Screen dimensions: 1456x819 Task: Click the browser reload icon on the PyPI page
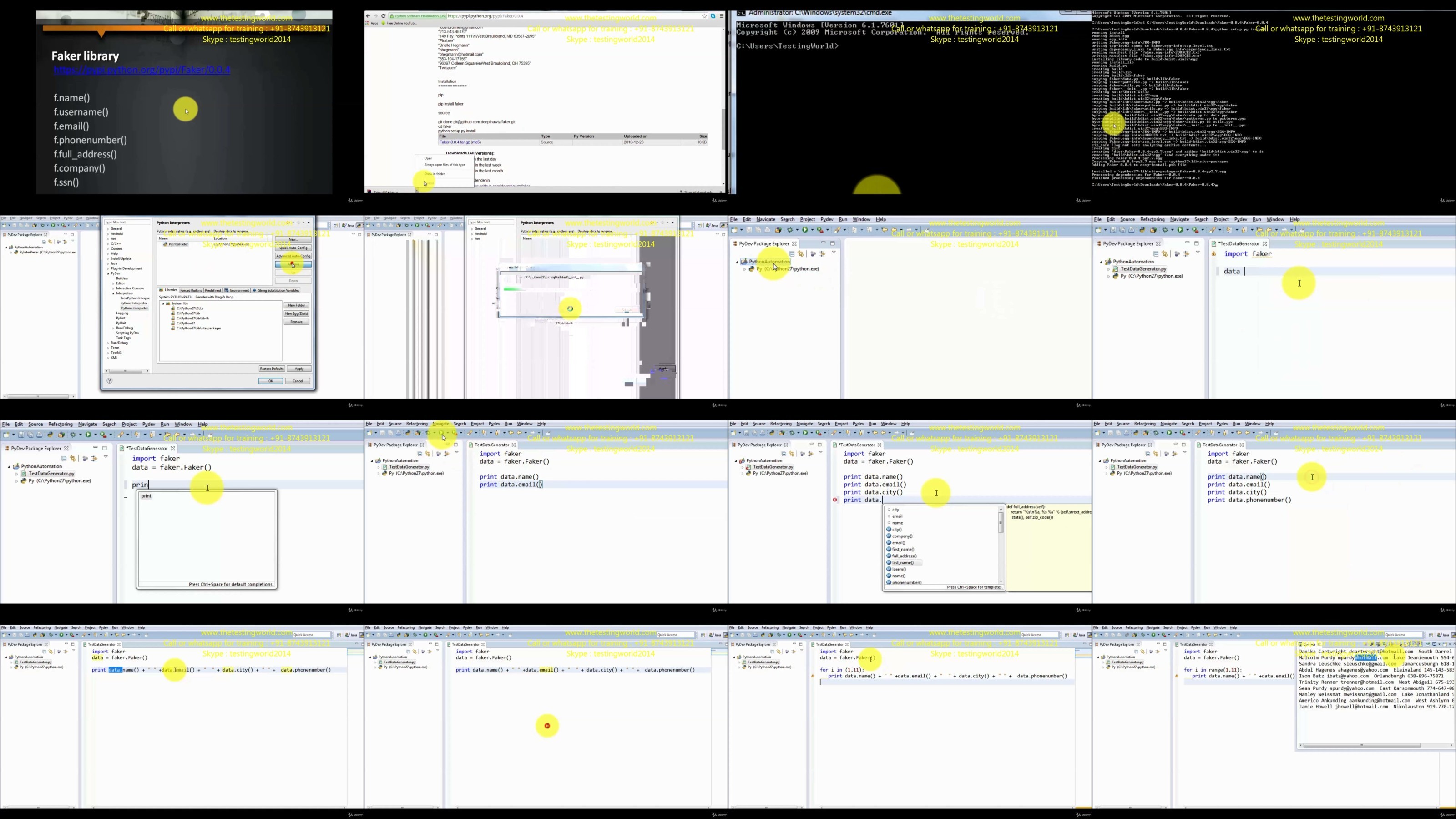click(383, 16)
